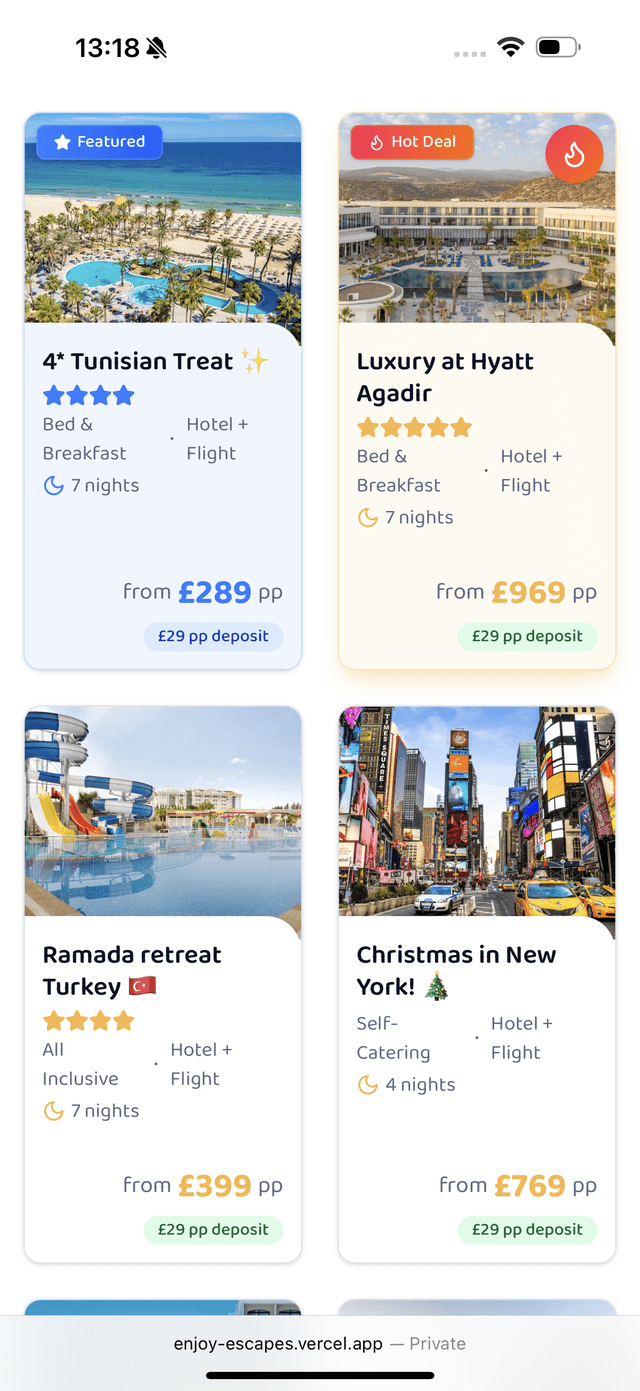
Task: Tap the moon icon beside Tunisian Treat's 7 nights
Action: pos(53,485)
